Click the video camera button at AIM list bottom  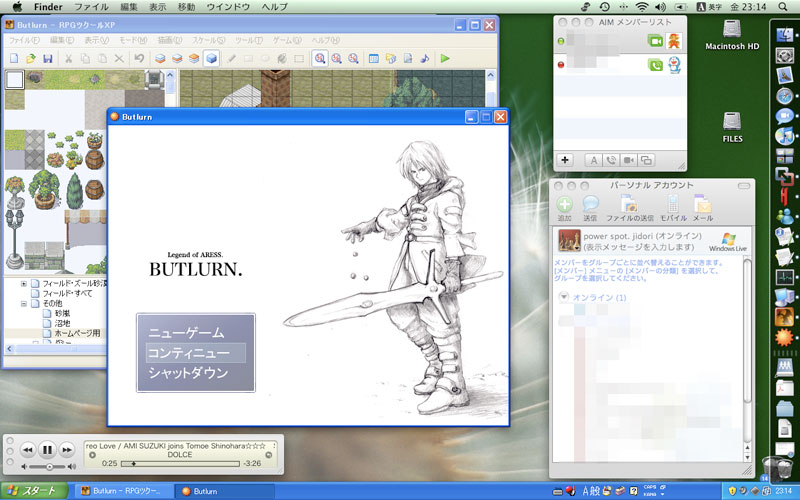pyautogui.click(x=629, y=160)
